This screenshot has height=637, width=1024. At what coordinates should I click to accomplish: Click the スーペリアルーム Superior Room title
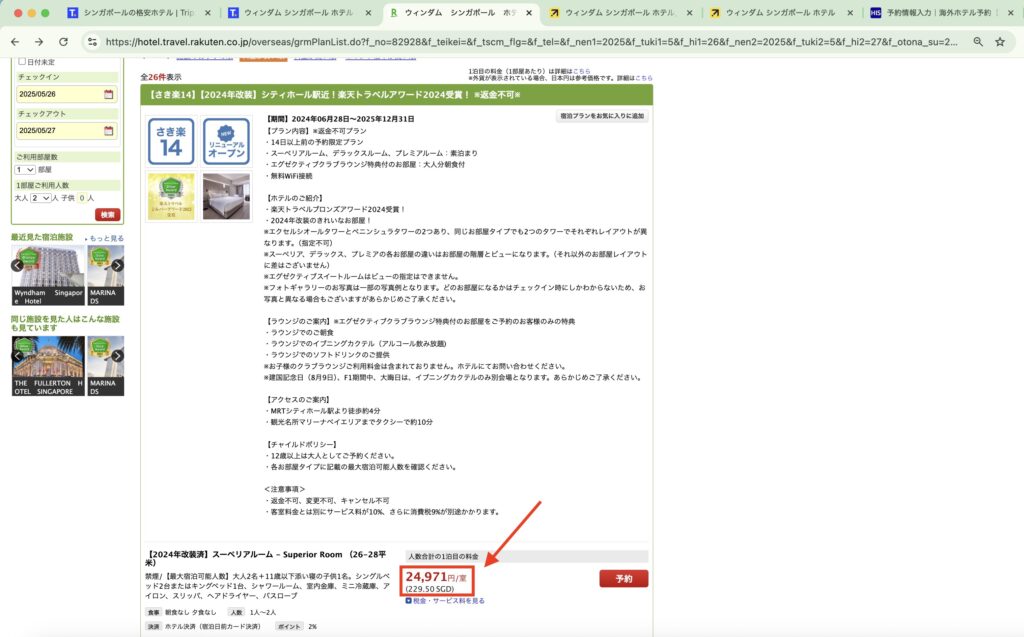(x=267, y=558)
